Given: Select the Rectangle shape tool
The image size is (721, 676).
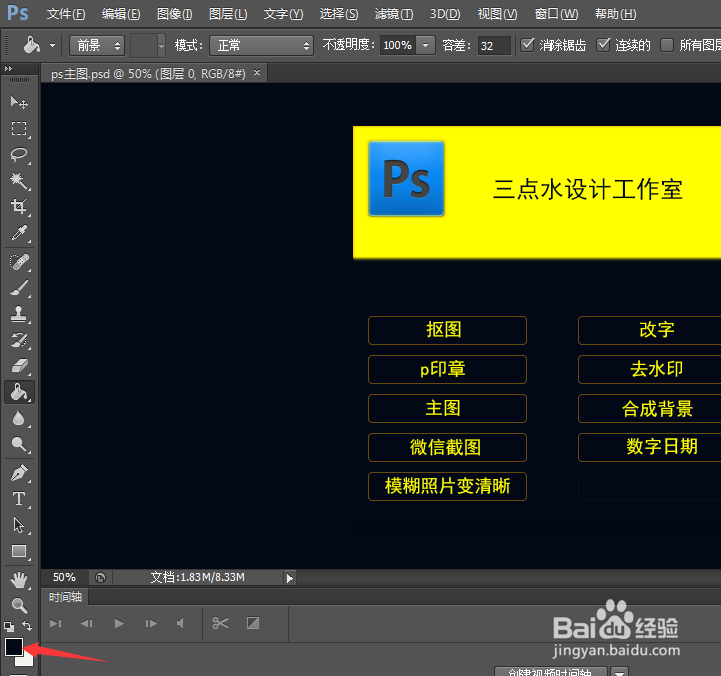Looking at the screenshot, I should click(x=19, y=551).
